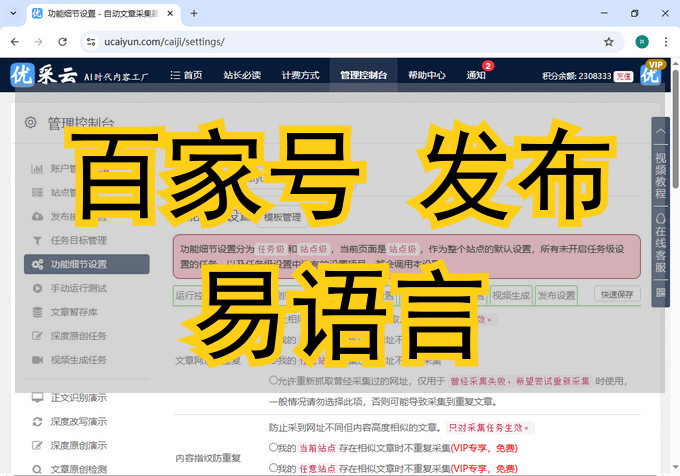
Task: Click the gear icon beside 管理控制台 heading
Action: point(30,122)
